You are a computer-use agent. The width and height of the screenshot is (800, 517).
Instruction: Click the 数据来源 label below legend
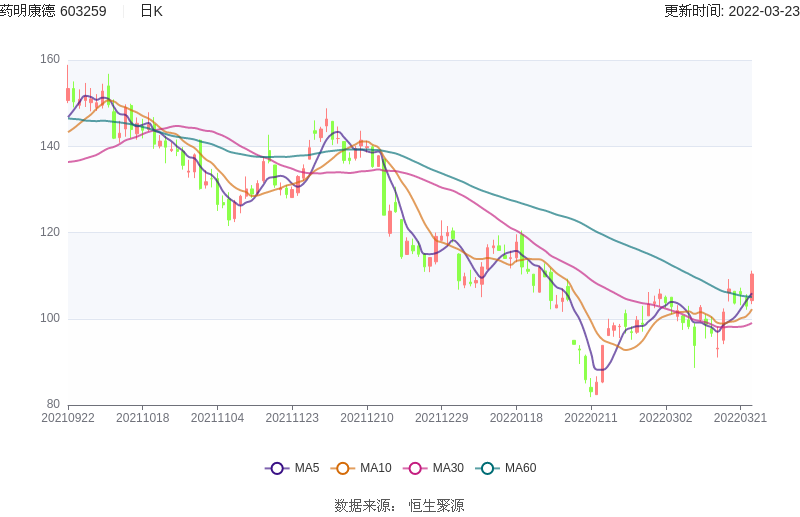[363, 506]
